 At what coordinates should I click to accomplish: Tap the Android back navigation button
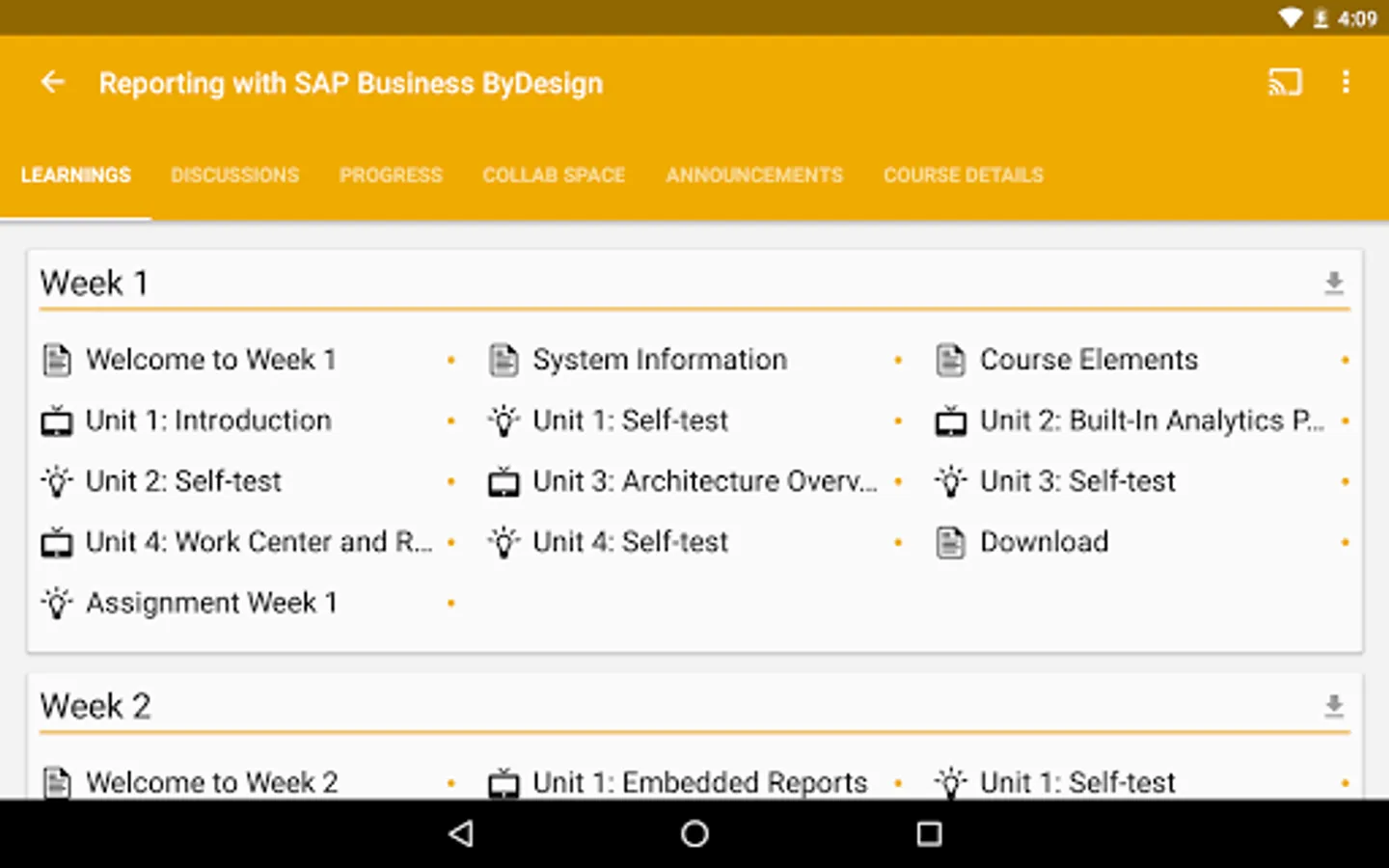[461, 833]
